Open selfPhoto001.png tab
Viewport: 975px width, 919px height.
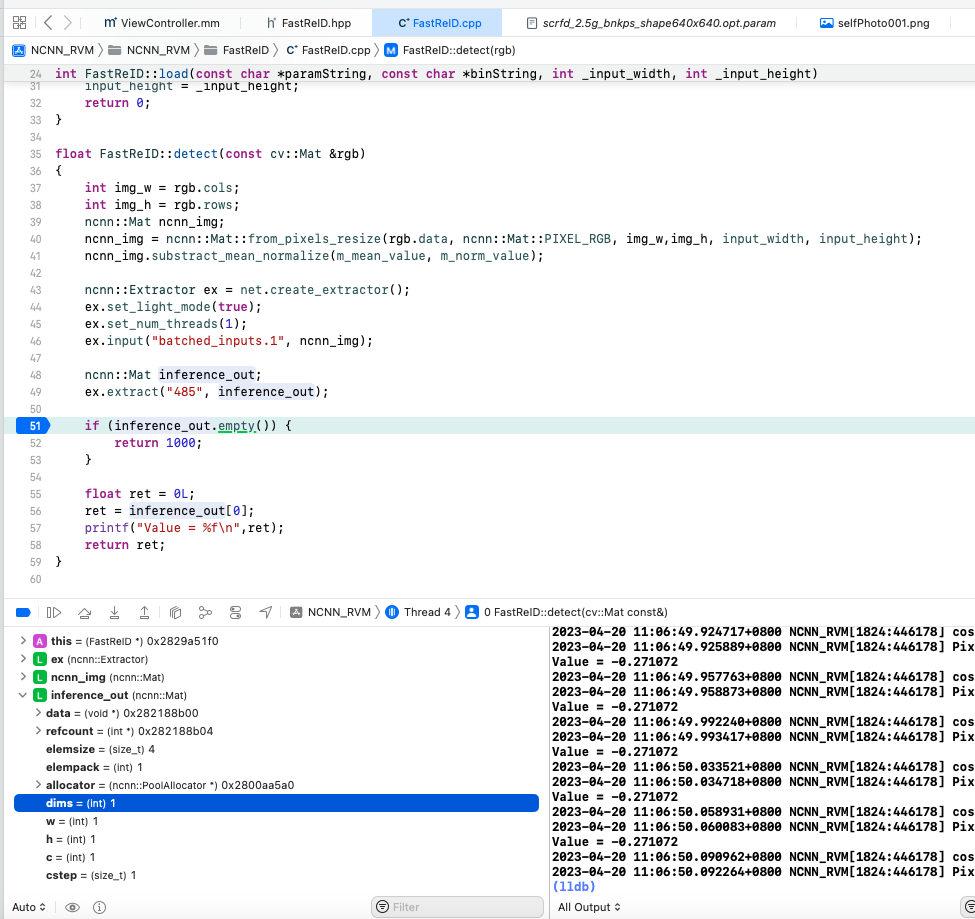pyautogui.click(x=875, y=23)
